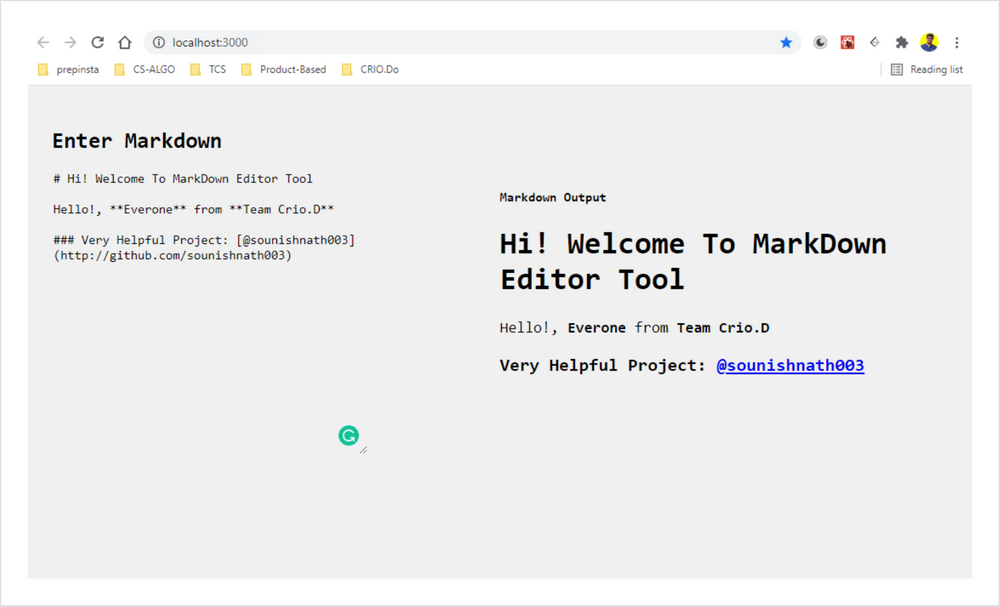This screenshot has height=607, width=1000.
Task: Open the CRIO.Do bookmarks folder
Action: coord(370,69)
